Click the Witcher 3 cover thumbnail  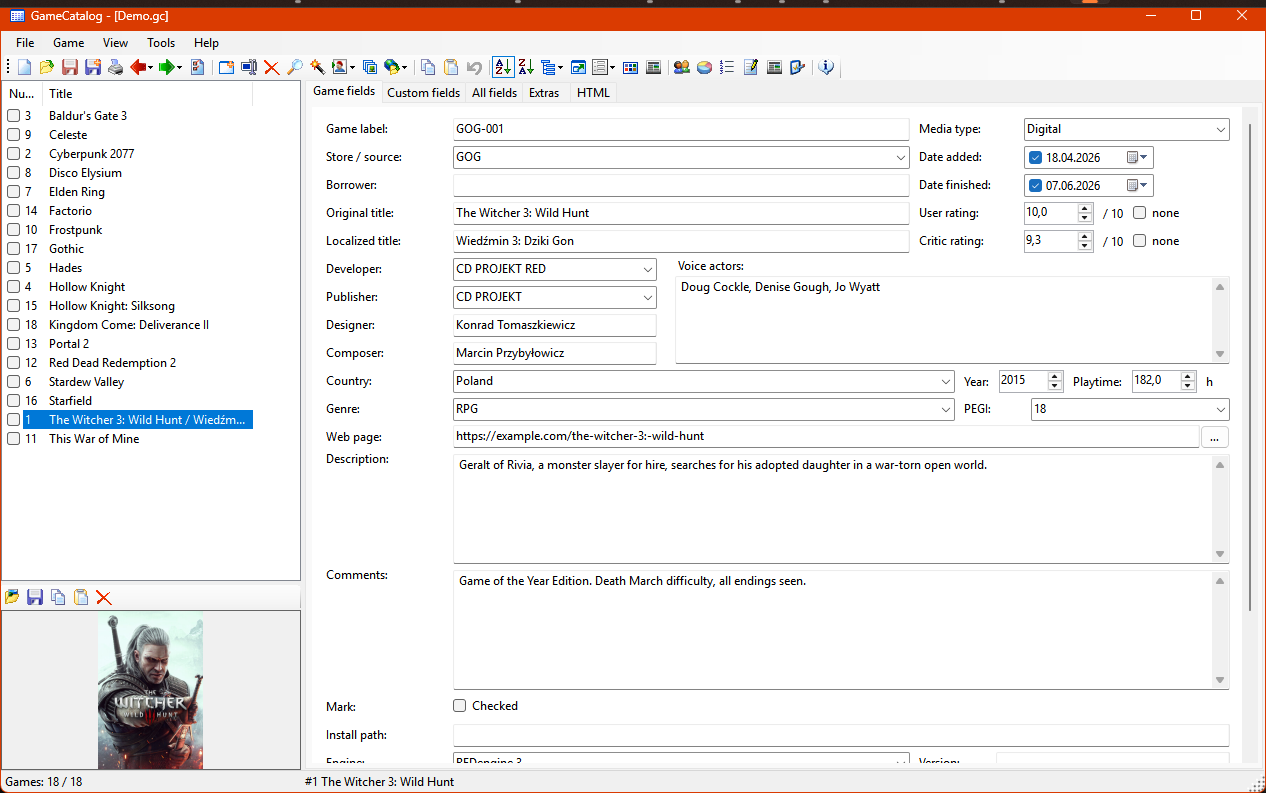[150, 691]
